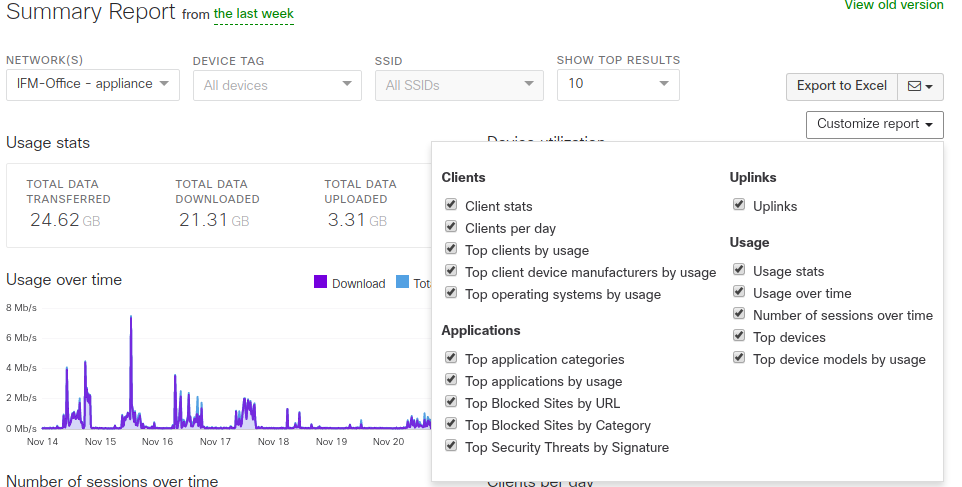Disable Top Blocked Sites by Category
Image resolution: width=962 pixels, height=487 pixels.
tap(451, 424)
